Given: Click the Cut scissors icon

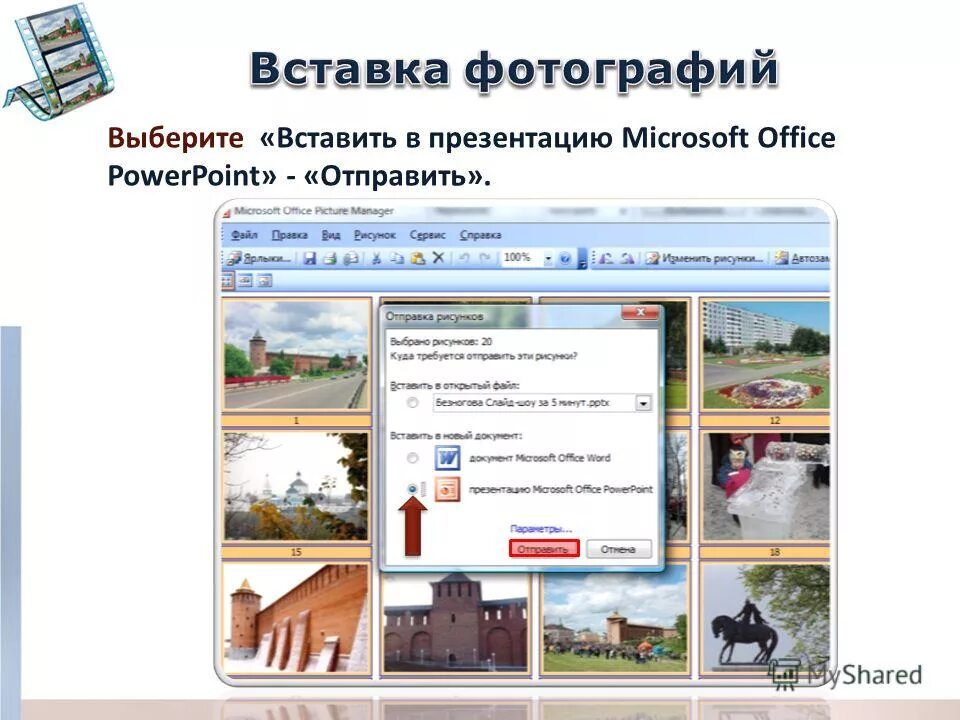Looking at the screenshot, I should tap(377, 258).
